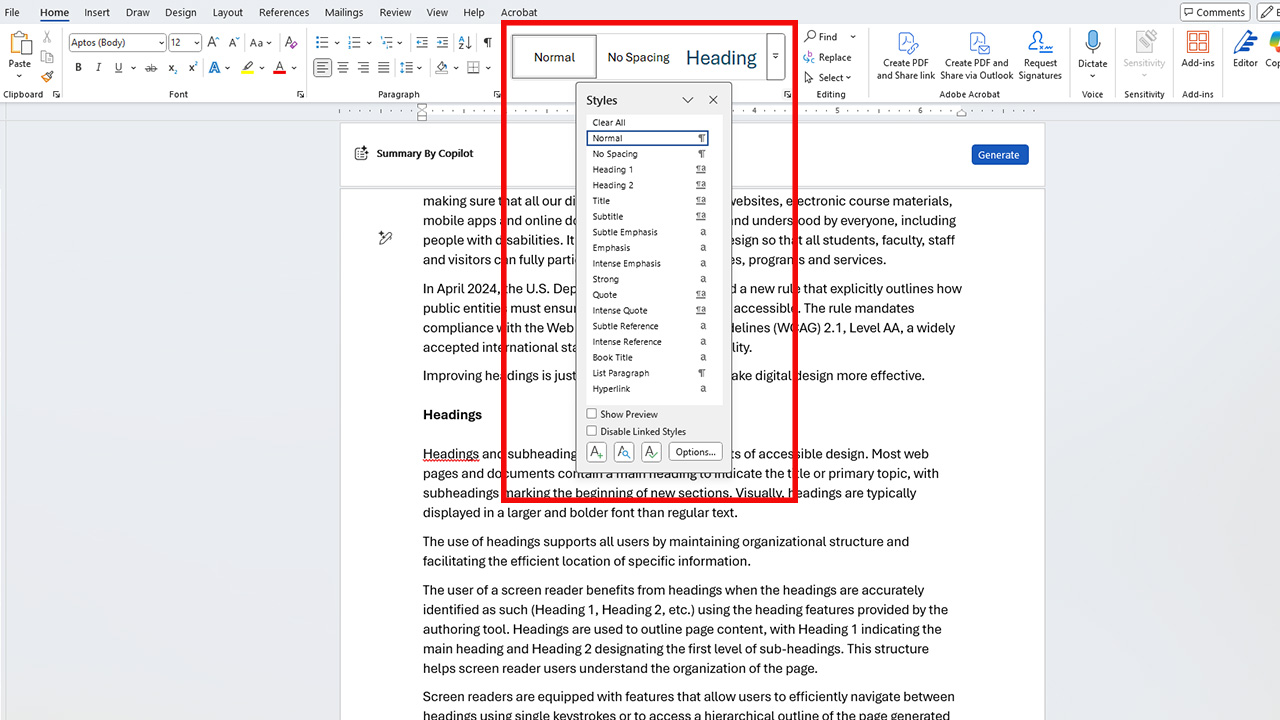Screen dimensions: 1280x720
Task: Click the Request Signatures icon
Action: coord(1040,43)
